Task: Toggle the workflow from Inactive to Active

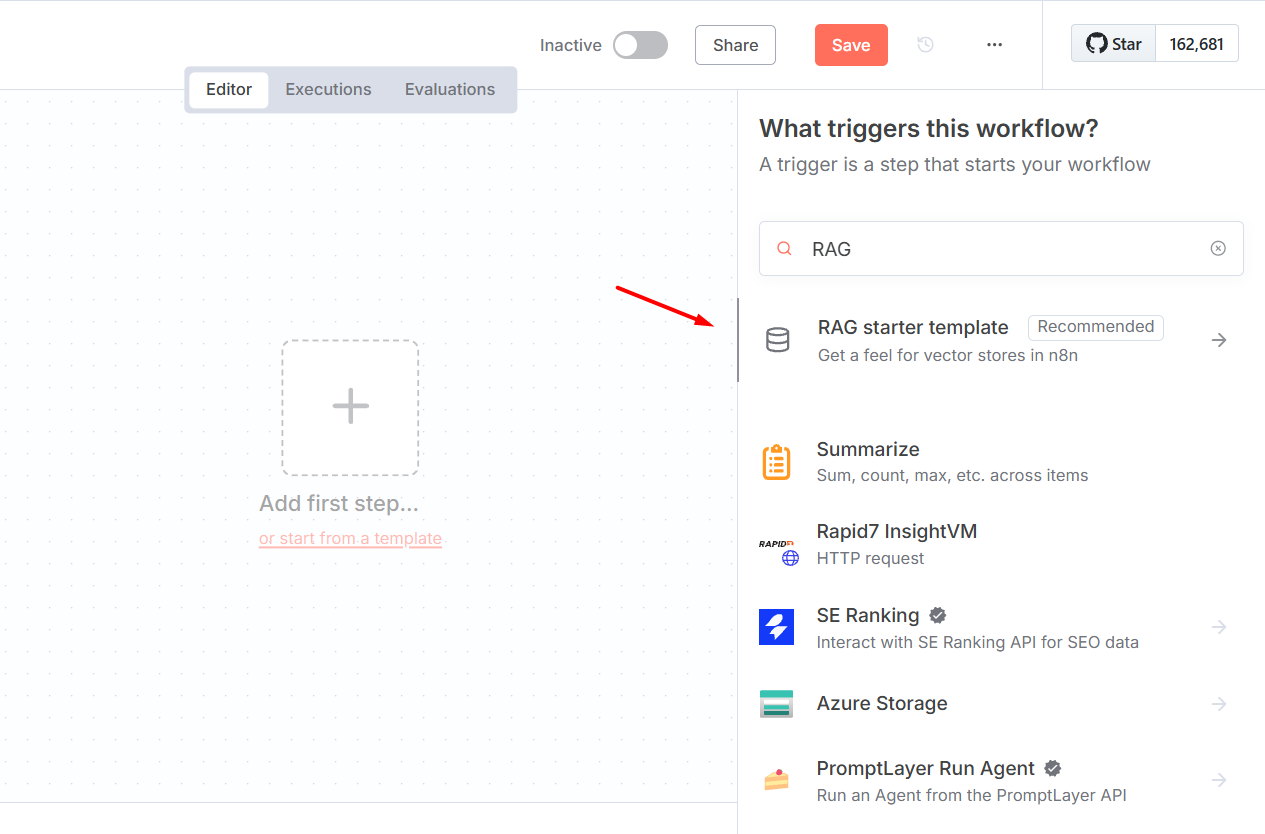Action: pos(640,45)
